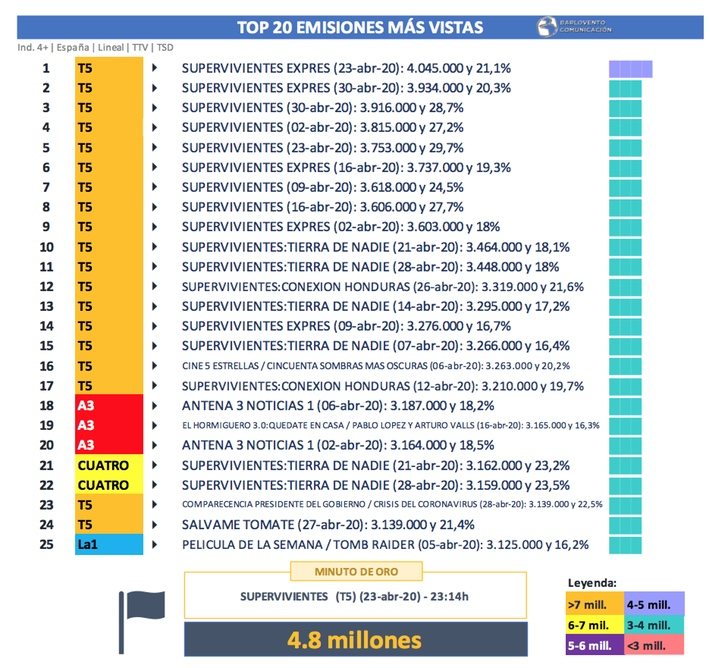Click the dark flag icon
The image size is (728, 668).
pyautogui.click(x=141, y=614)
